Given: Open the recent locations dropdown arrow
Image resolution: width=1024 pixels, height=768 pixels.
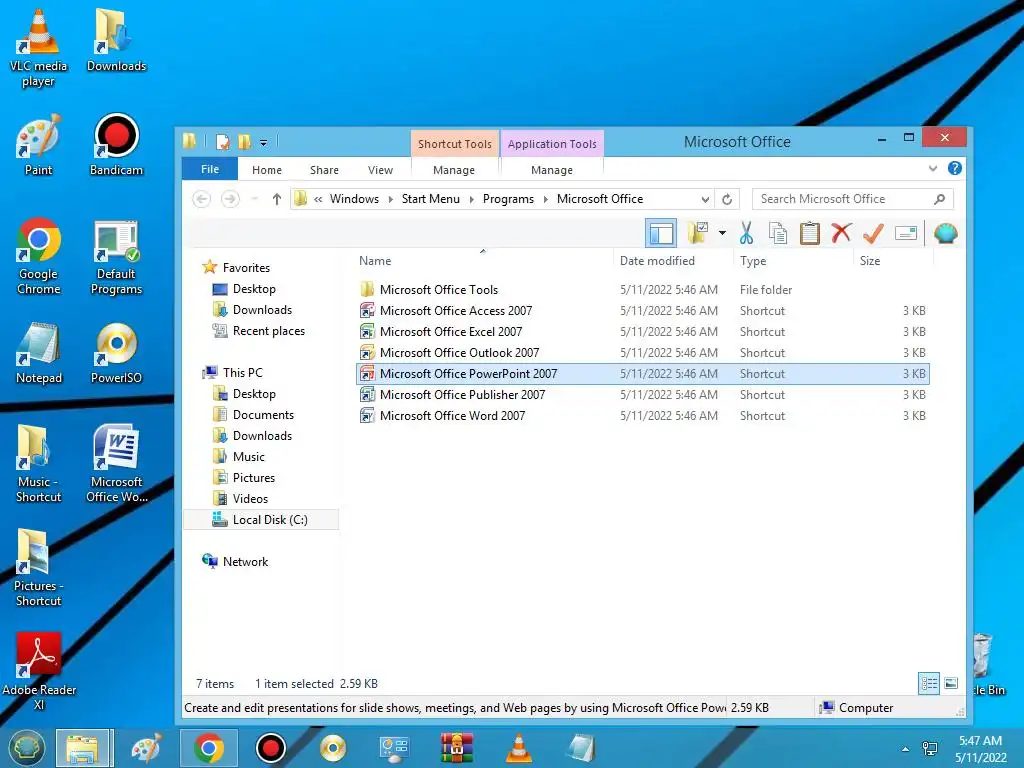Looking at the screenshot, I should point(255,199).
